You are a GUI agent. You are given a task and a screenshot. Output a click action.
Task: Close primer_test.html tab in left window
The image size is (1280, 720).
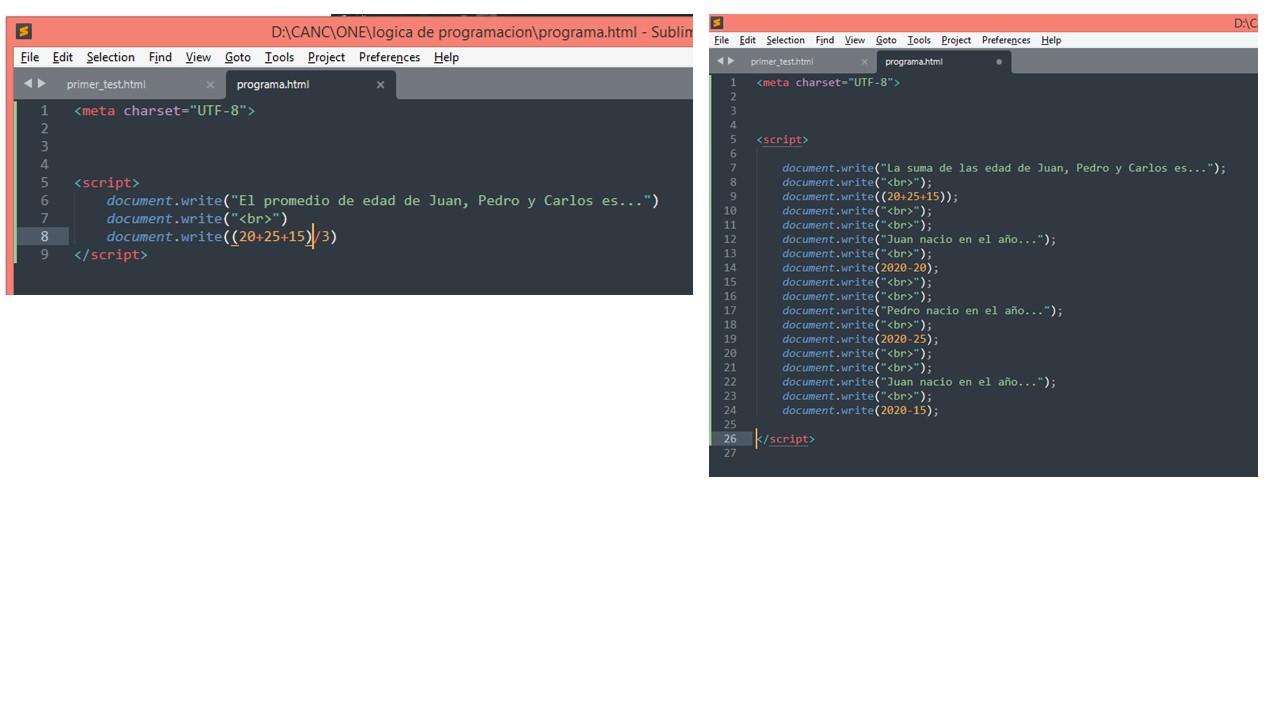[x=210, y=85]
